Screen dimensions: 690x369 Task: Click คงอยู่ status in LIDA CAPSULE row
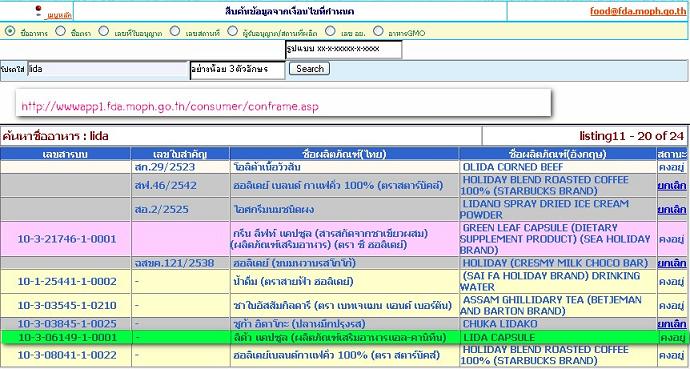(672, 338)
